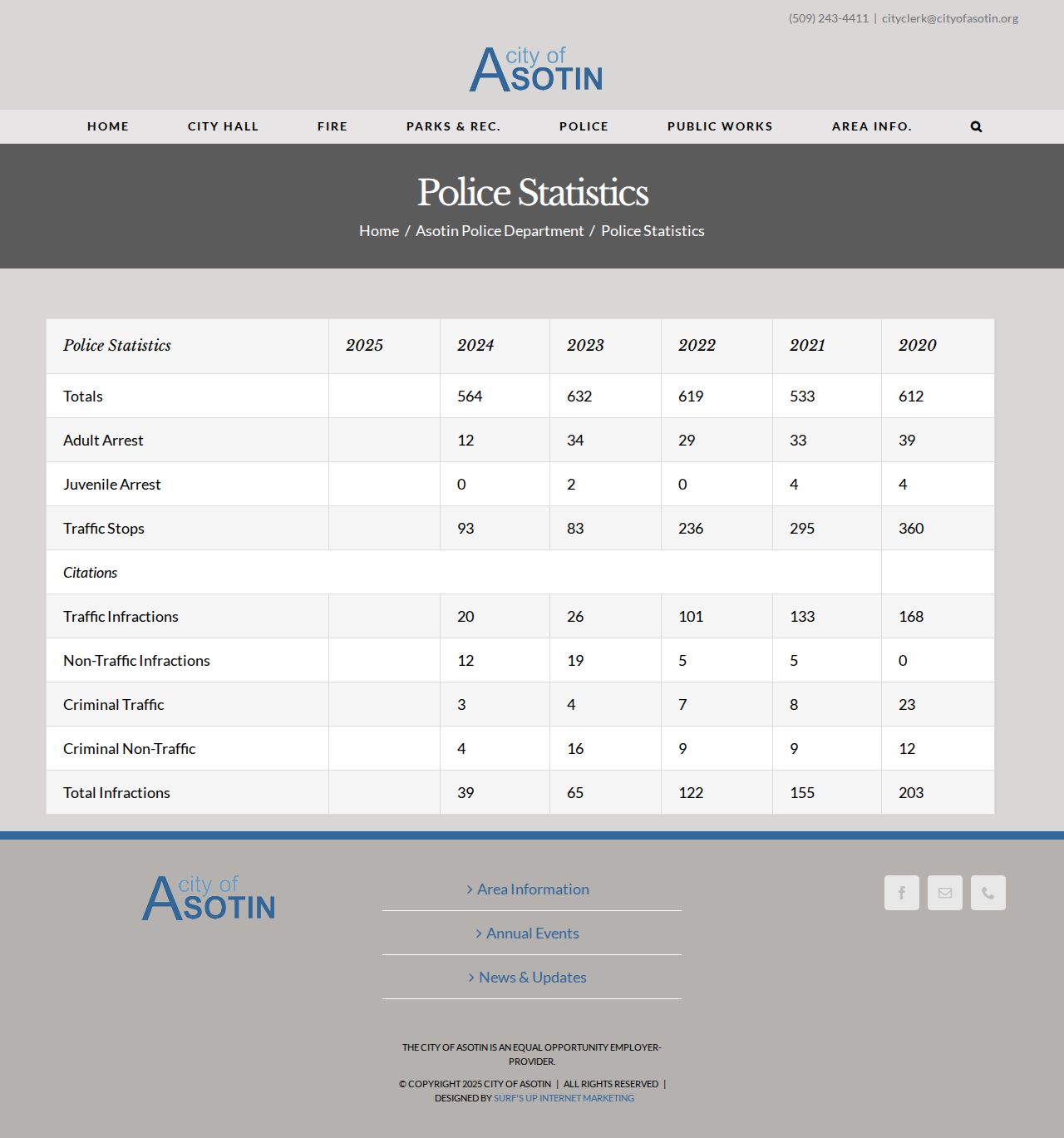This screenshot has height=1138, width=1064.
Task: Select the 2020 column header
Action: [918, 346]
